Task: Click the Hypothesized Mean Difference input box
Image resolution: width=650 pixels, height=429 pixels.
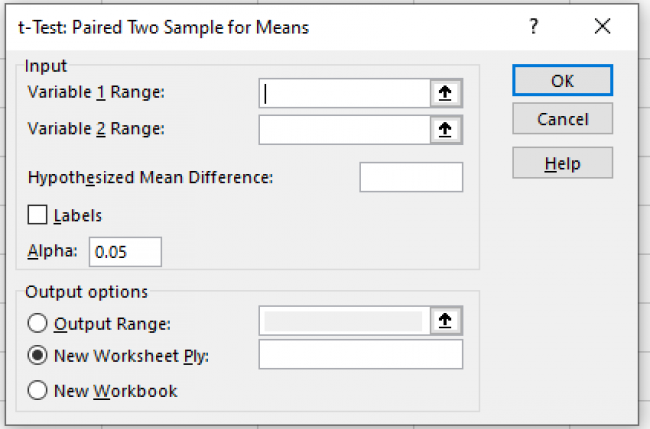Action: point(410,177)
